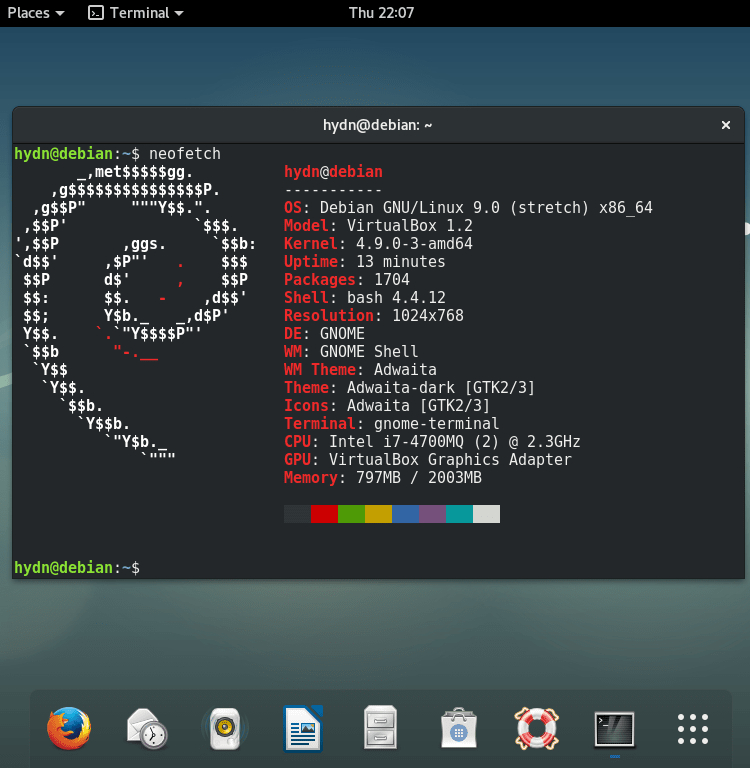
Task: Click the Resolution line 1024x768
Action: click(x=374, y=316)
